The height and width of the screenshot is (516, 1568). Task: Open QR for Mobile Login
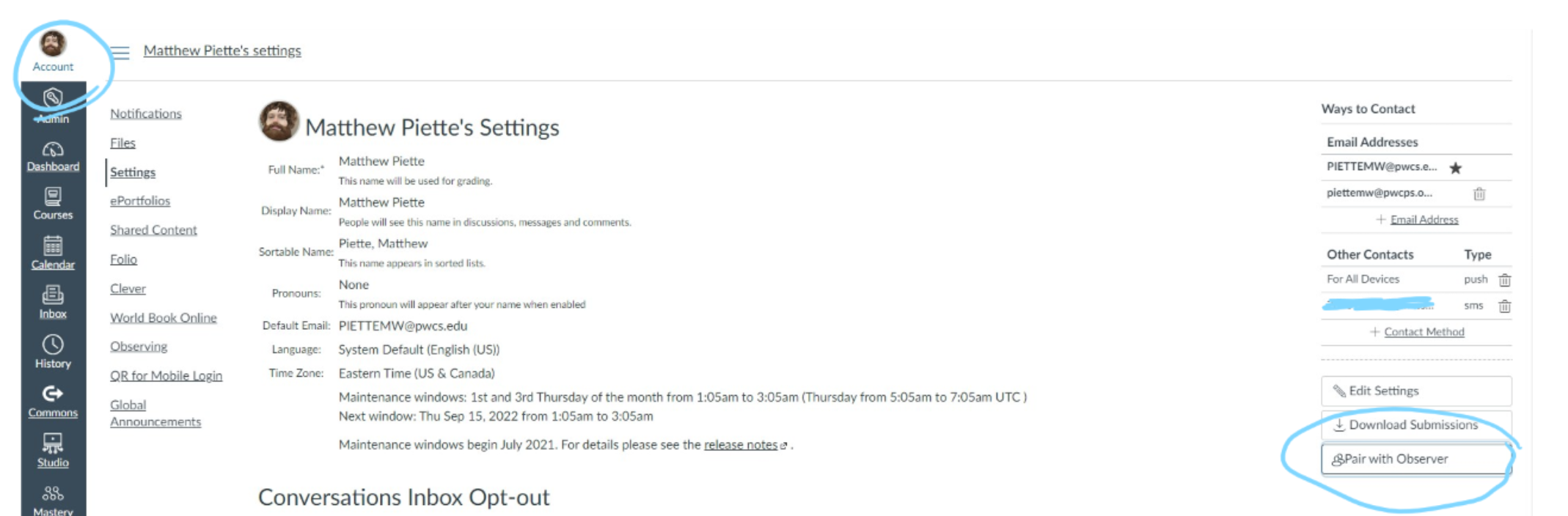coord(166,375)
